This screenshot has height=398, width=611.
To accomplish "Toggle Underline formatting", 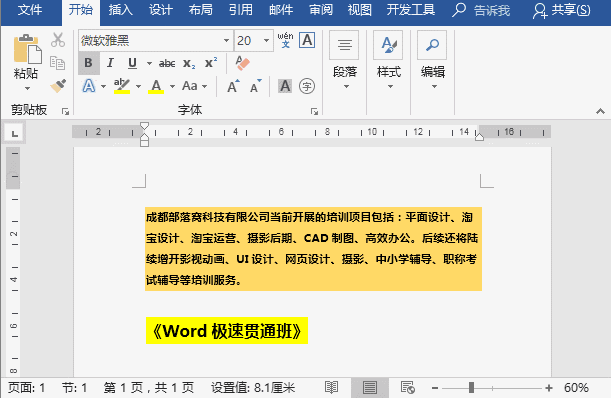I will [132, 63].
